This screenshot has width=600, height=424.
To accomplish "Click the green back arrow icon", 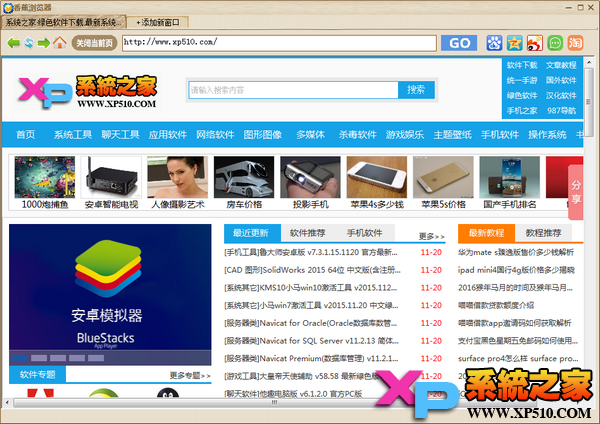I will 14,43.
